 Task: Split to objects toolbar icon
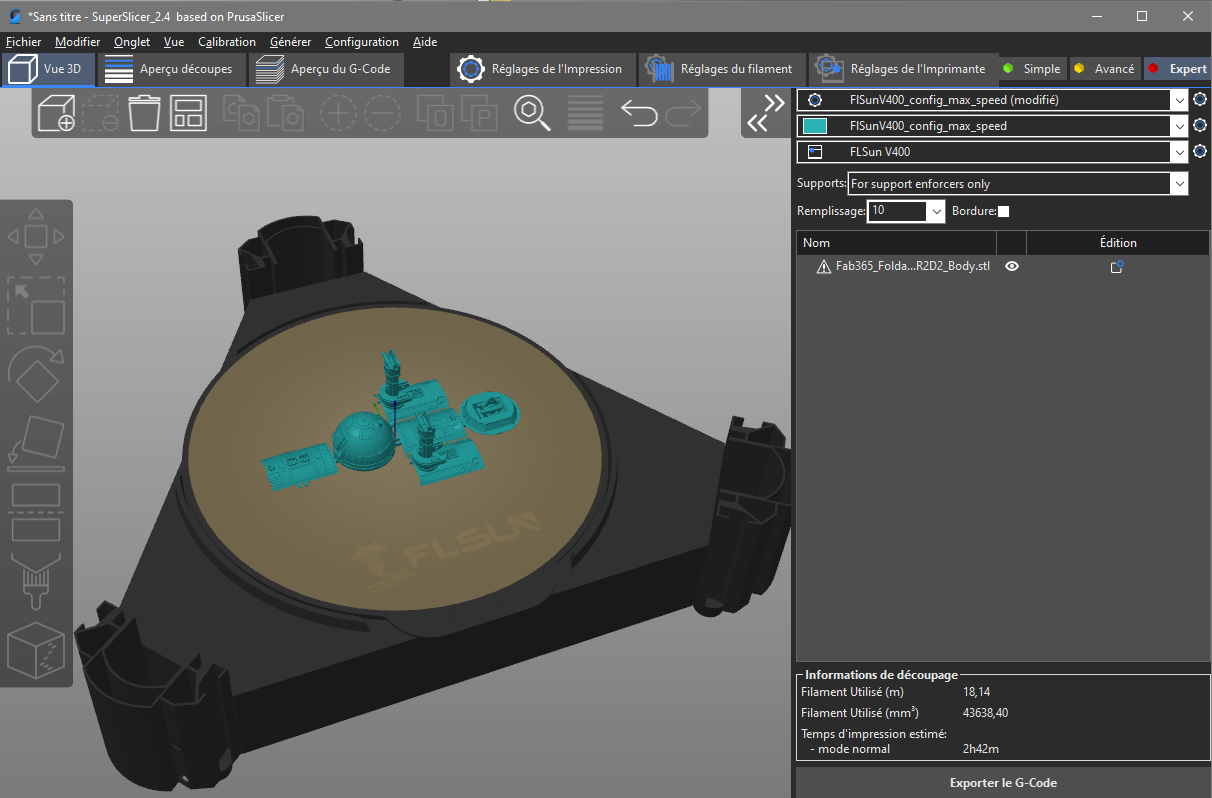(435, 112)
